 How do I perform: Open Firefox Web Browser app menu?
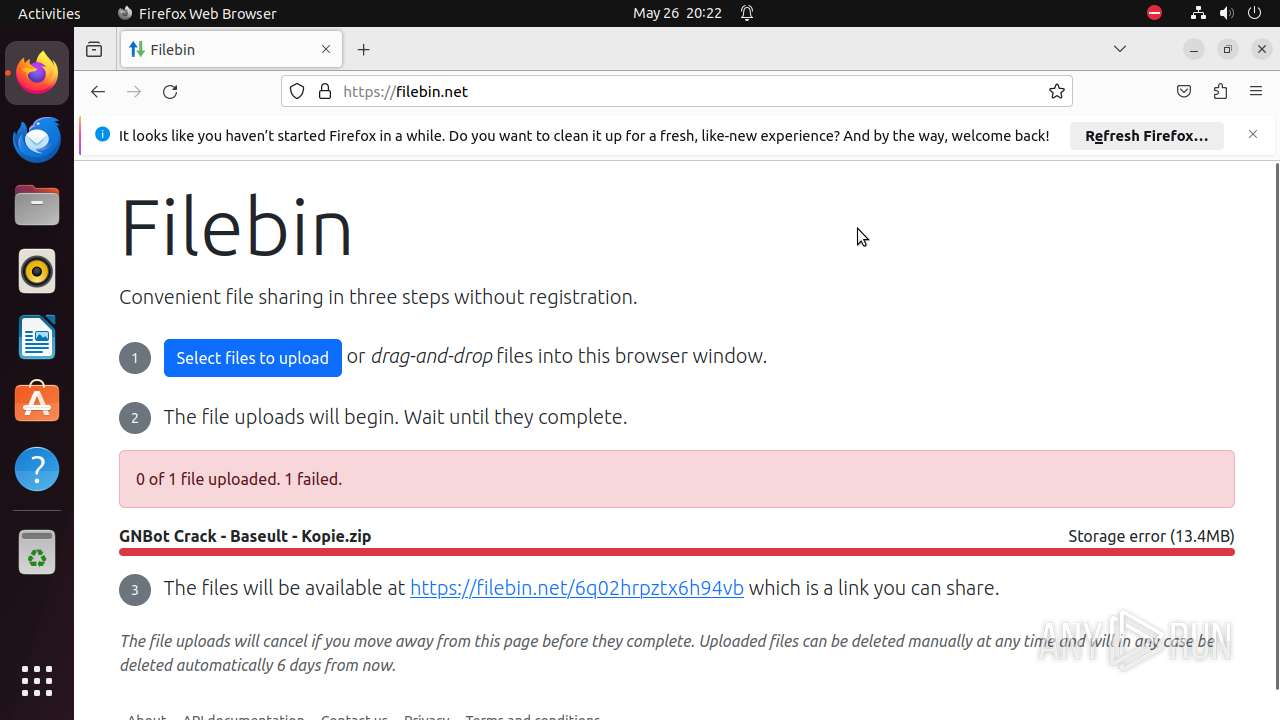click(x=197, y=13)
